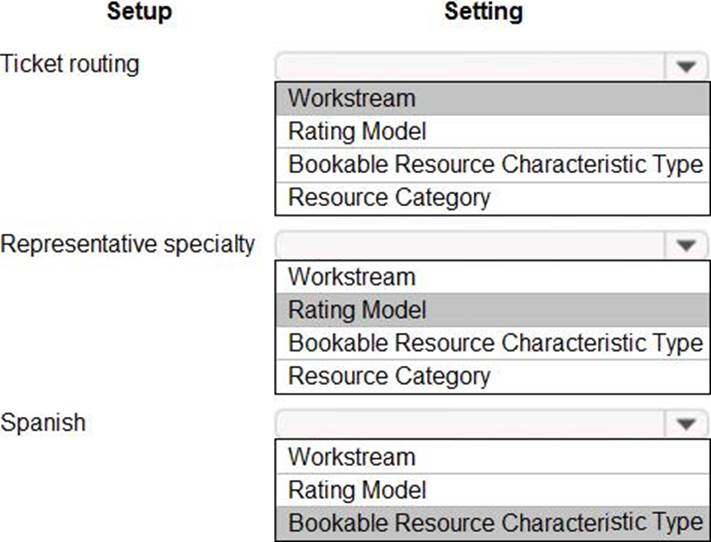Screen dimensions: 711x542
Task: Click the Ticket routing label
Action: pyautogui.click(x=70, y=65)
